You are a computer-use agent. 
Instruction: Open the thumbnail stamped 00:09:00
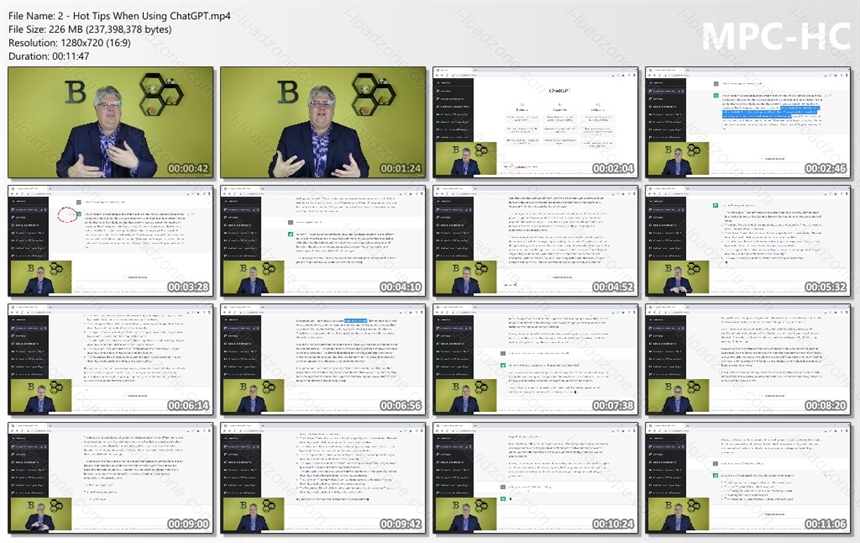coord(111,478)
